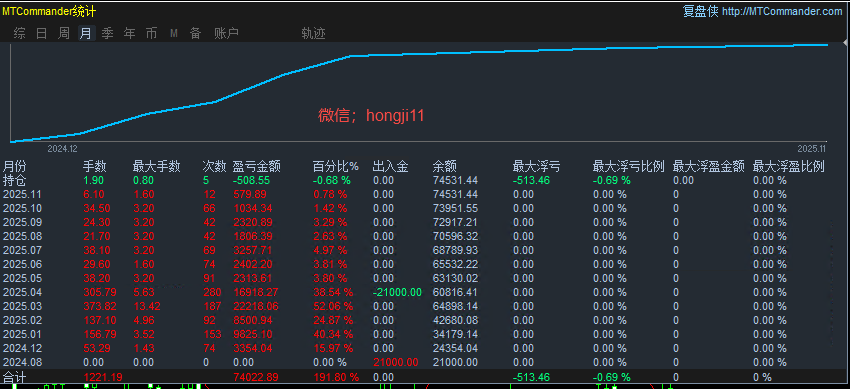The width and height of the screenshot is (850, 389).
Task: Open the M tab
Action: 174,34
